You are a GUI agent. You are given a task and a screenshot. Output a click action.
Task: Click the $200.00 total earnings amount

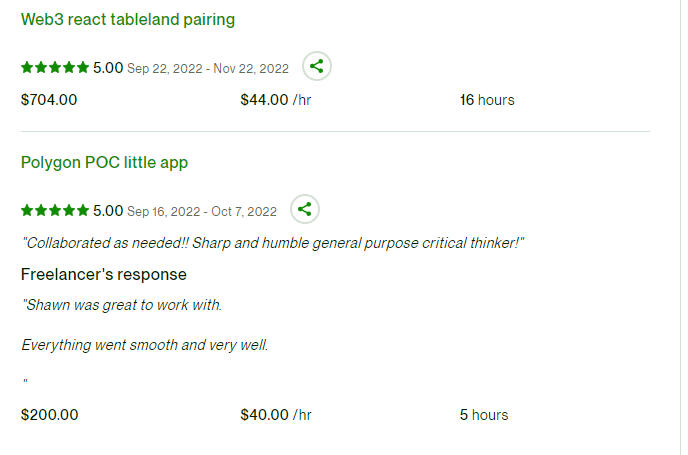49,415
